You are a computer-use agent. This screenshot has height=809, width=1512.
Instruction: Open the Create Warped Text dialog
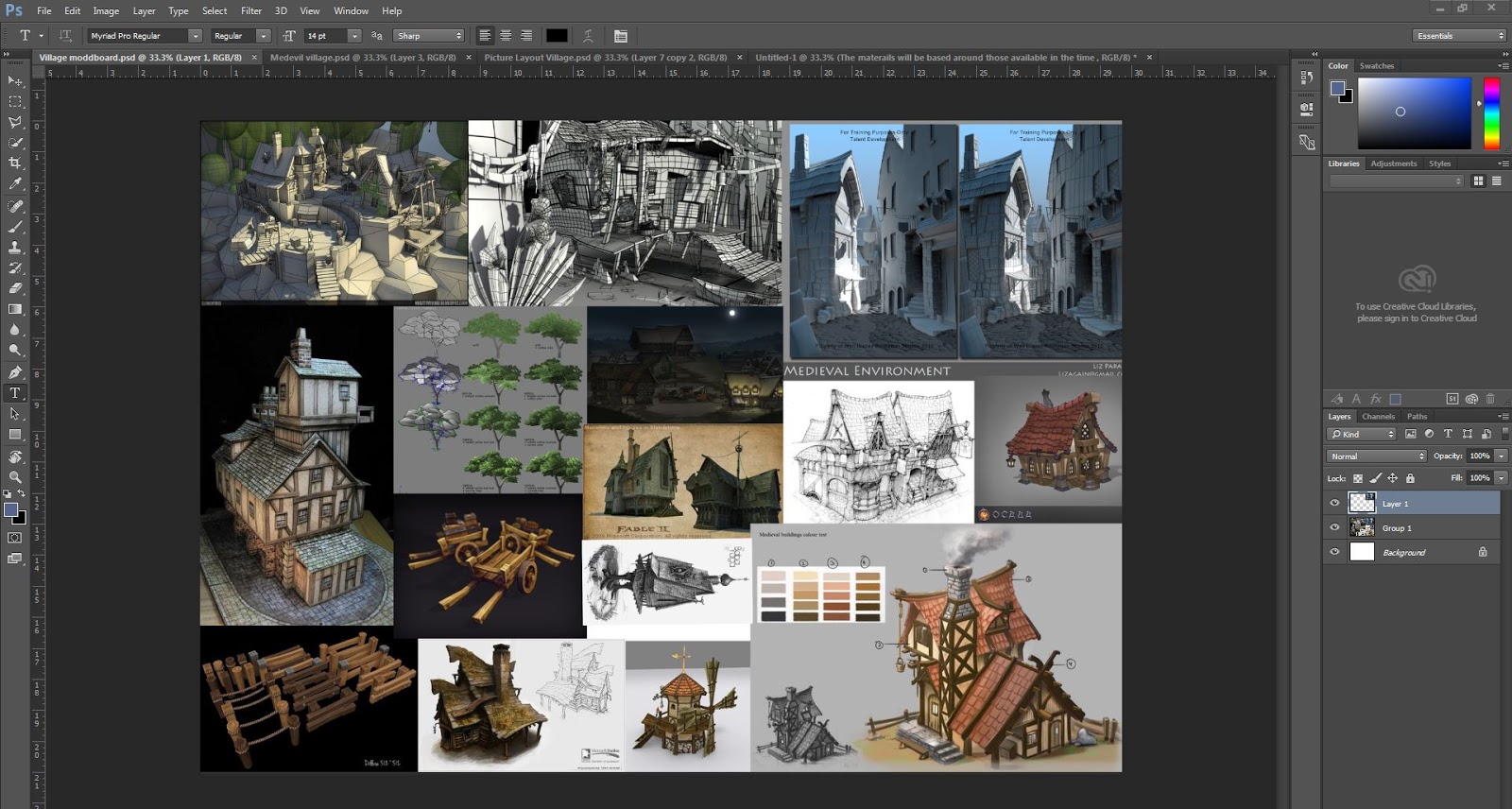click(588, 36)
